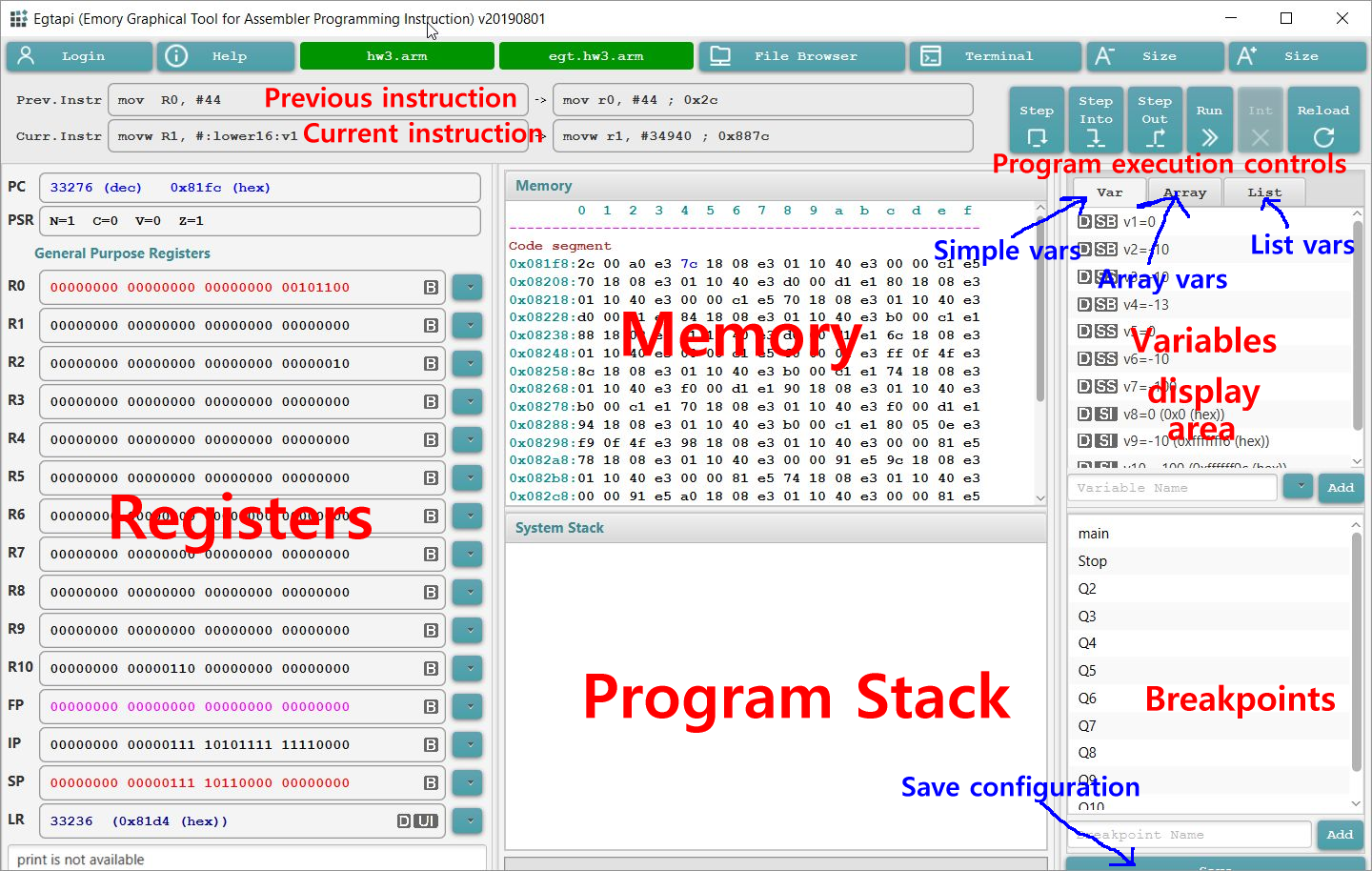This screenshot has height=871, width=1372.
Task: Toggle the B format badge on SP register
Action: pos(431,783)
